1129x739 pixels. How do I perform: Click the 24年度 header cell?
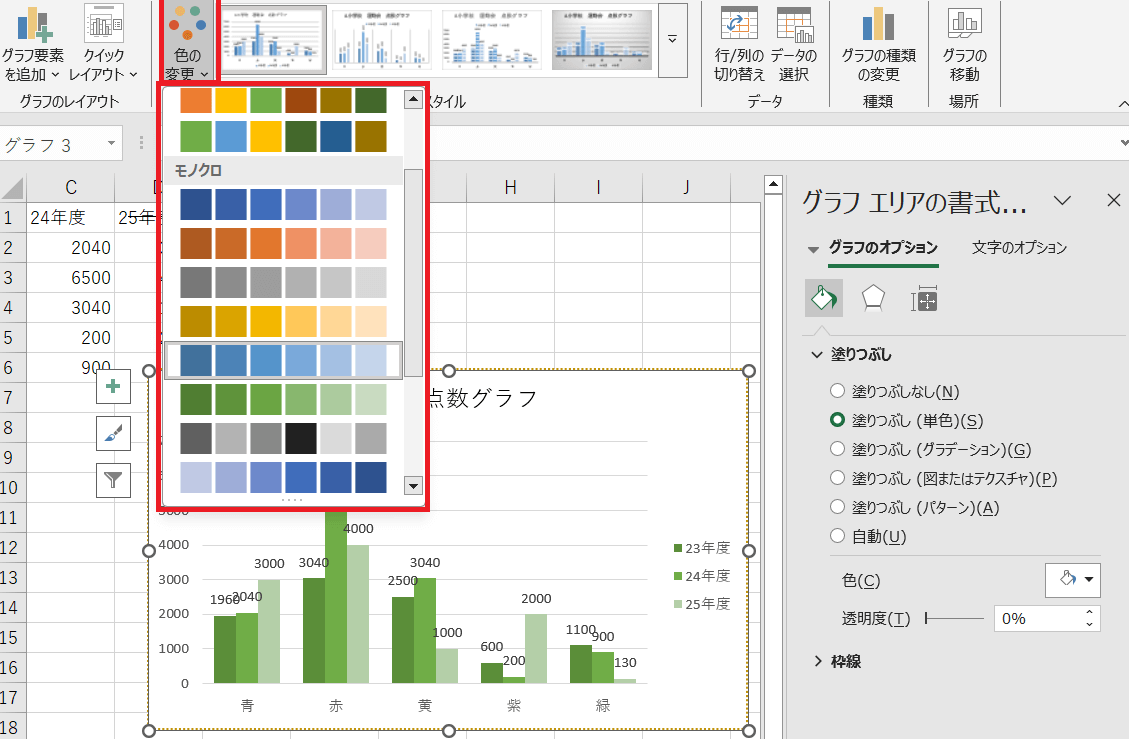pyautogui.click(x=71, y=218)
